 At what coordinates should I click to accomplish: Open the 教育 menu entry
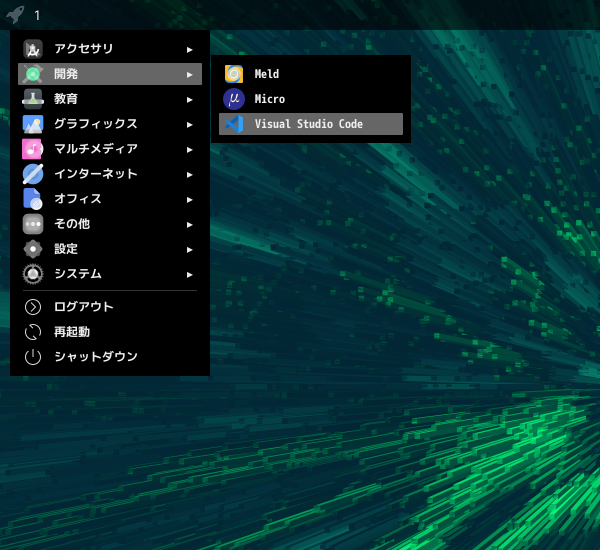tap(110, 99)
